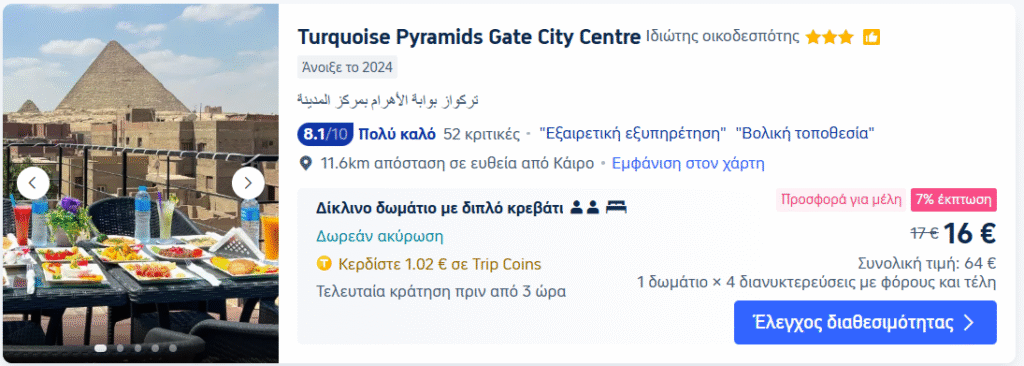Click the Βολική τοποθεσία review tag

point(805,135)
